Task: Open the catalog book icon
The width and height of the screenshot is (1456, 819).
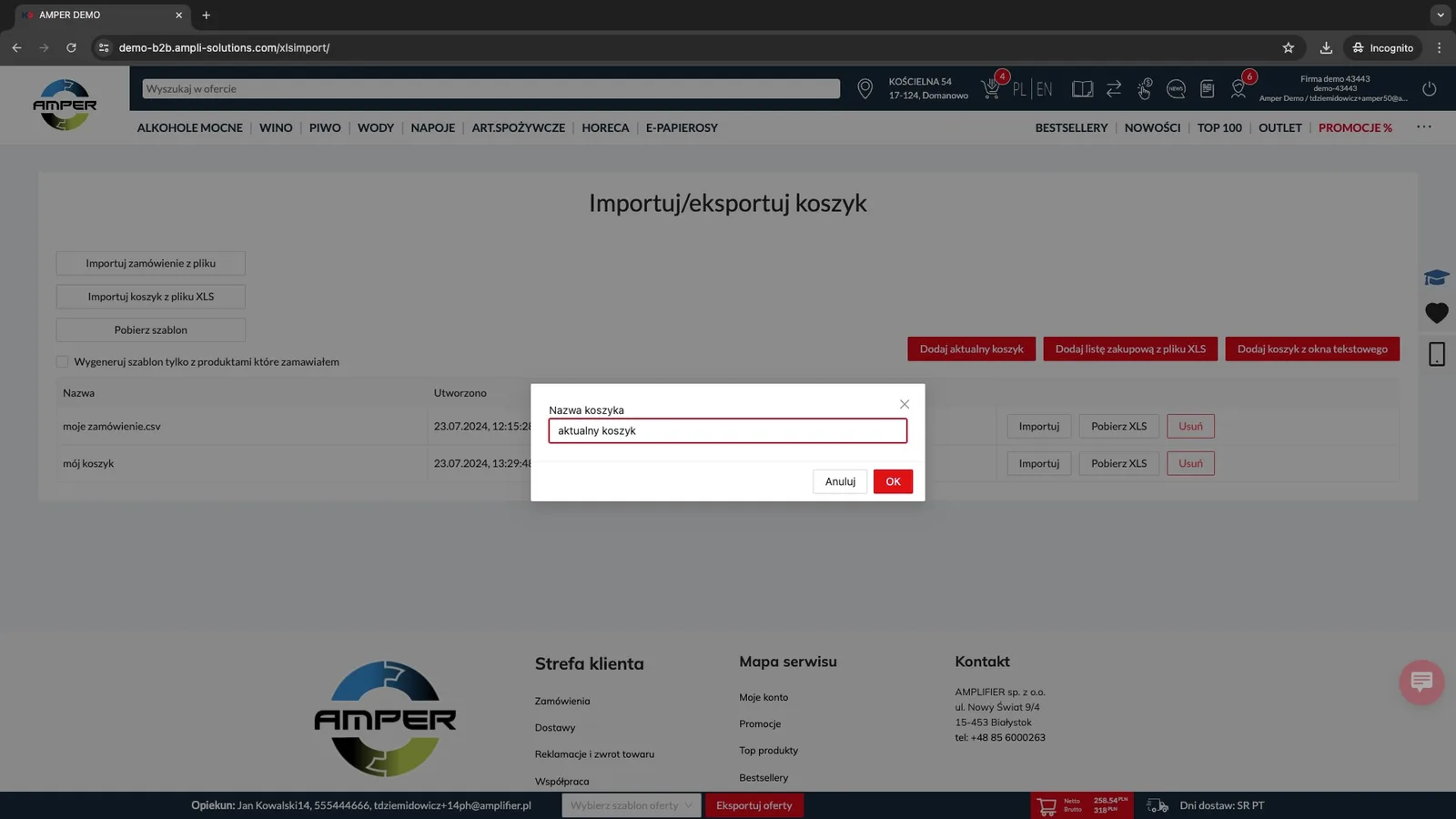Action: pos(1082,89)
